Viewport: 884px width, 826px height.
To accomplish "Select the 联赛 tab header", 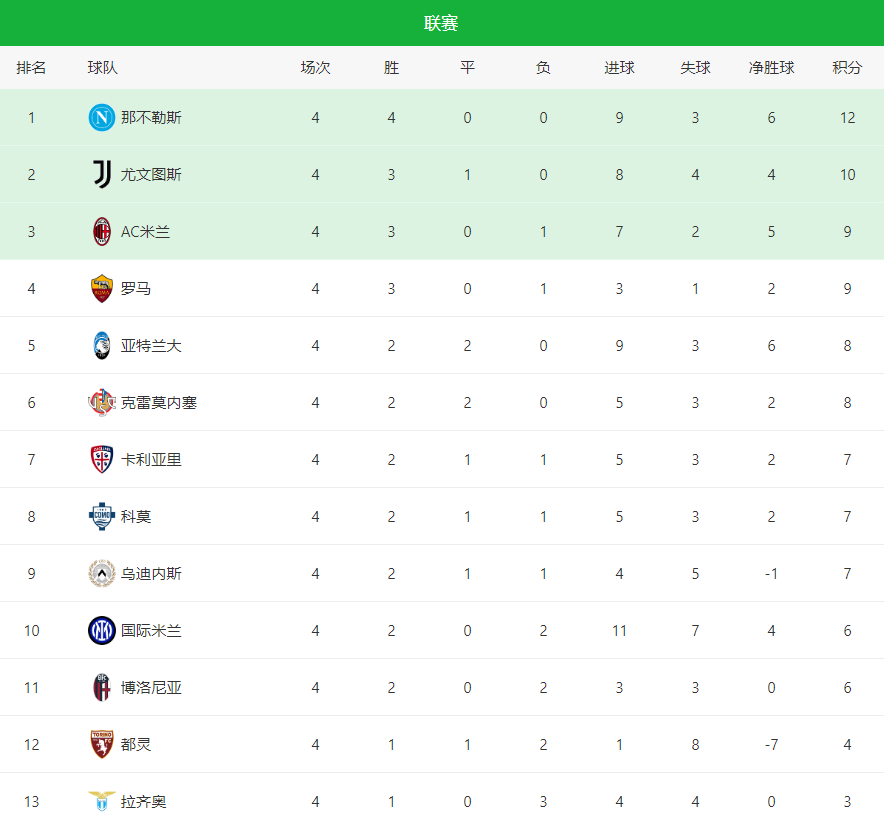I will [x=441, y=23].
